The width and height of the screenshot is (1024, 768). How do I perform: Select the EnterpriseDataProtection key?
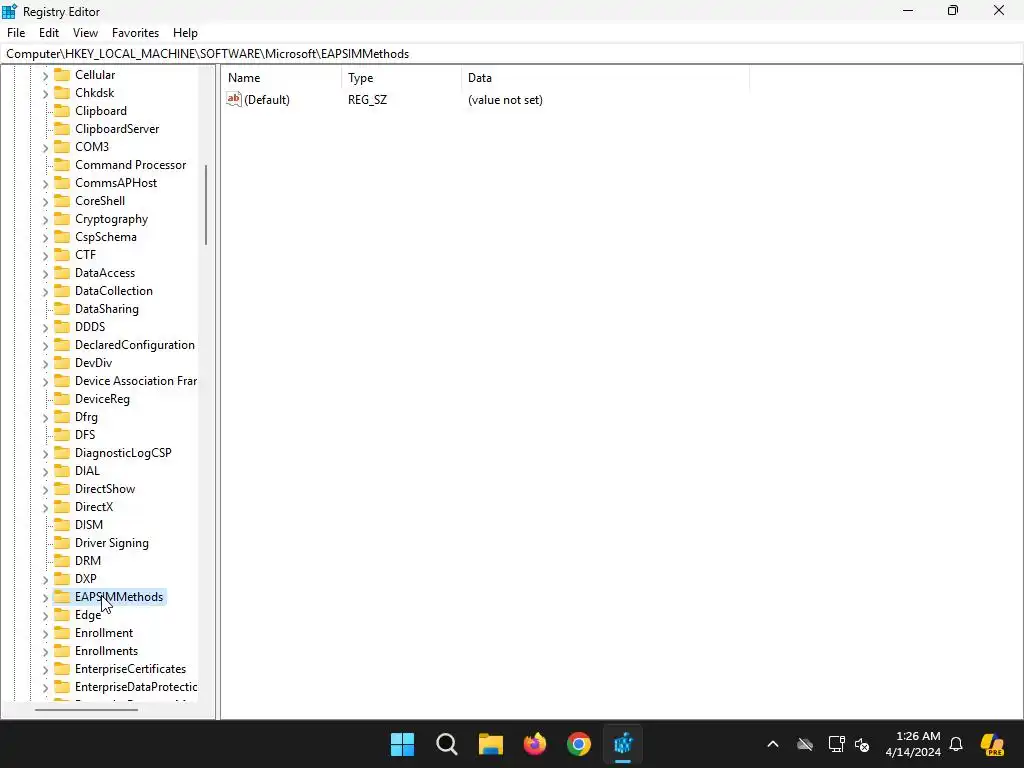[136, 687]
